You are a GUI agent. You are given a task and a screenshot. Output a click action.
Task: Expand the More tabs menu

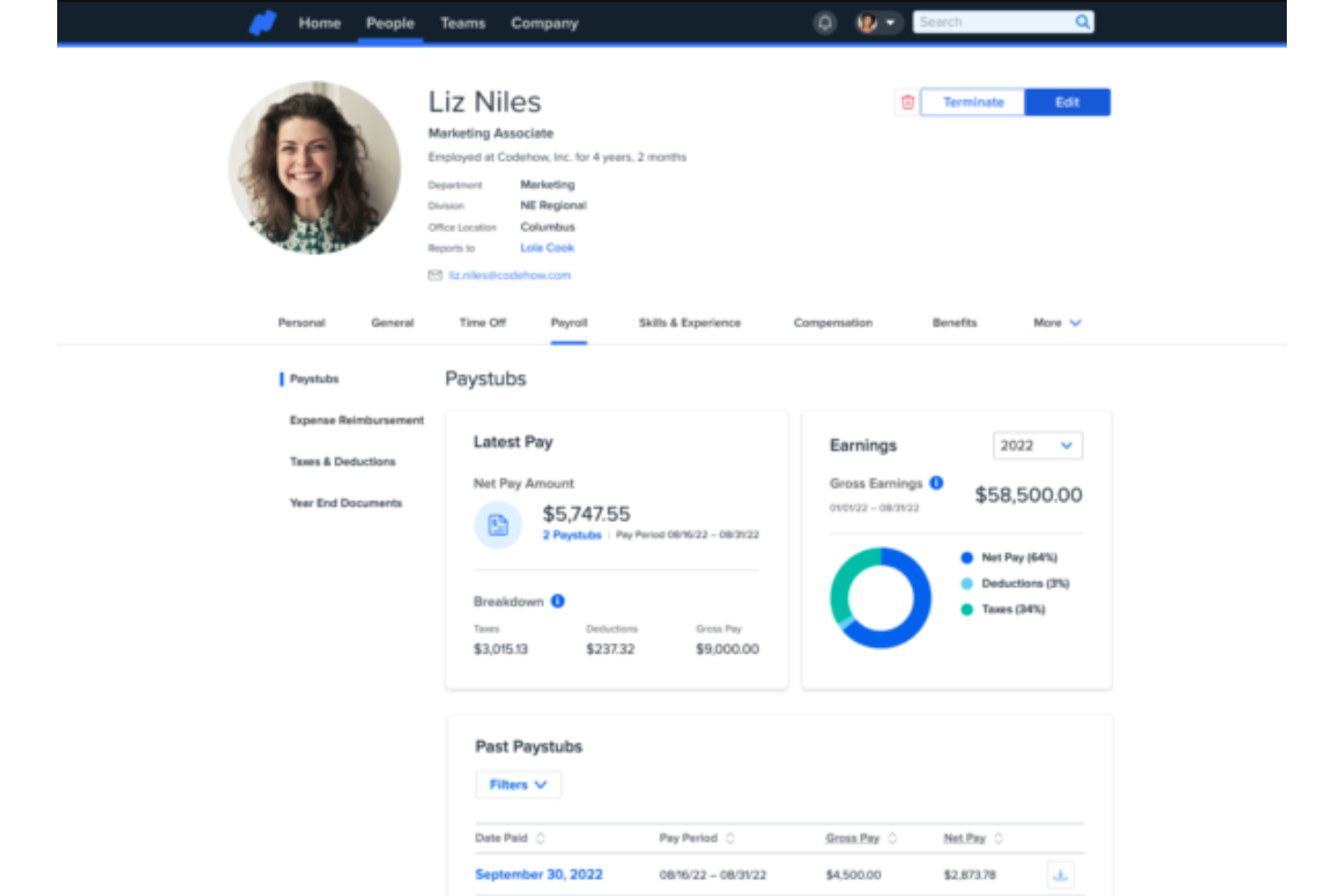point(1057,323)
